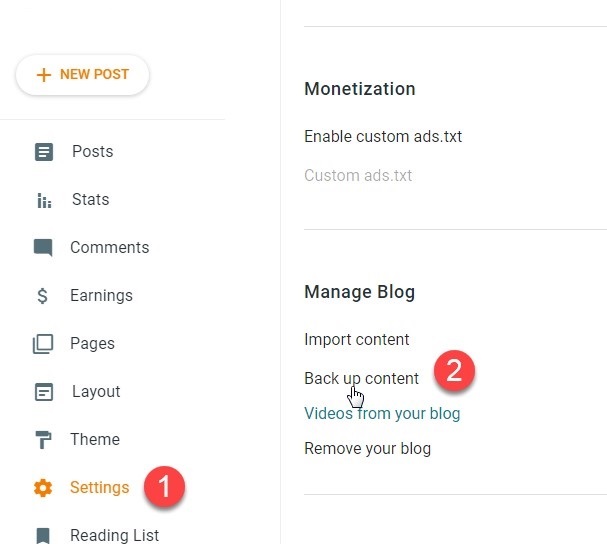
Task: Open the Enable custom ads.txt setting
Action: pyautogui.click(x=383, y=136)
